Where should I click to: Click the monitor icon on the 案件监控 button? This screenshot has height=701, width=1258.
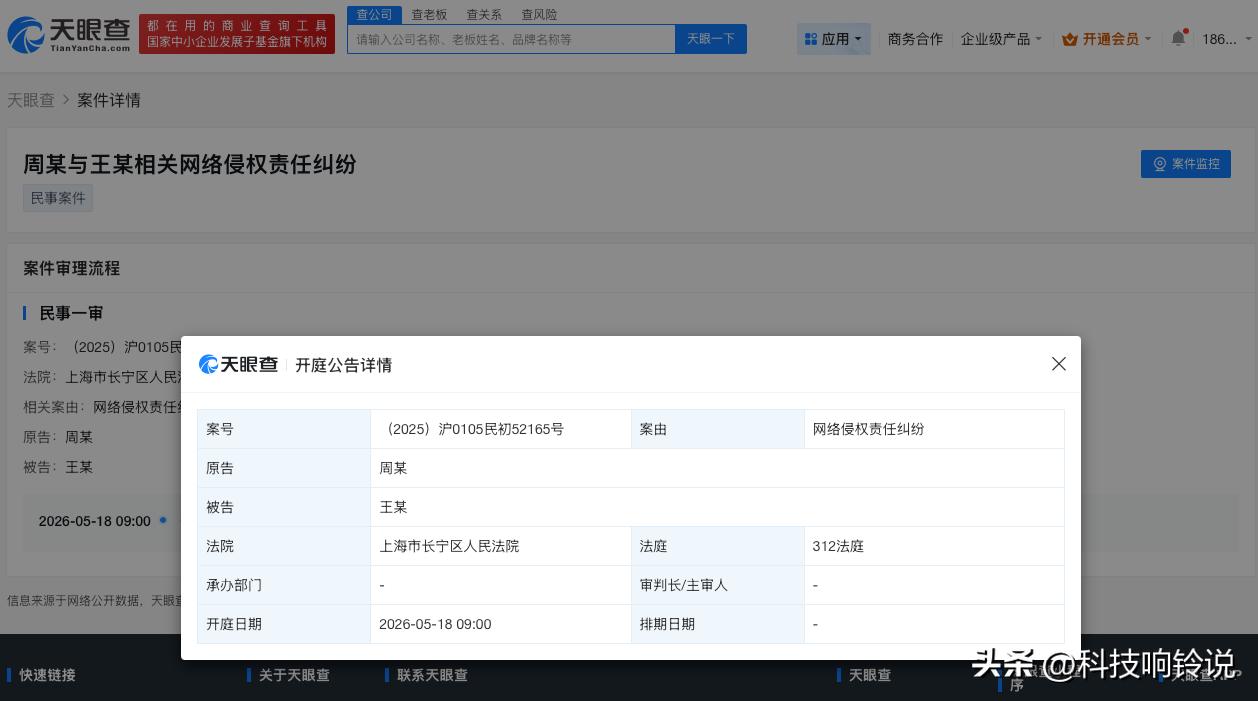tap(1160, 164)
